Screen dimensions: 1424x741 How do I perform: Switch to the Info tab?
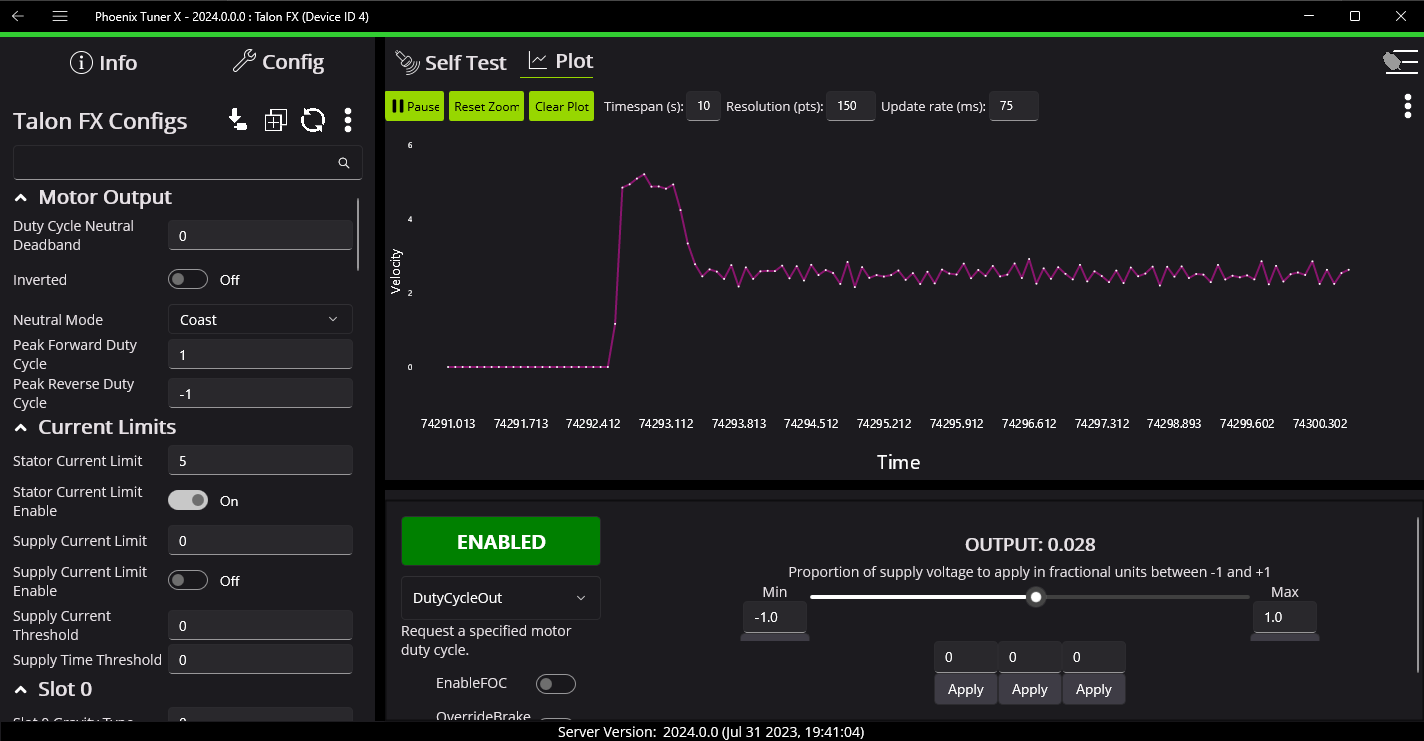point(103,63)
